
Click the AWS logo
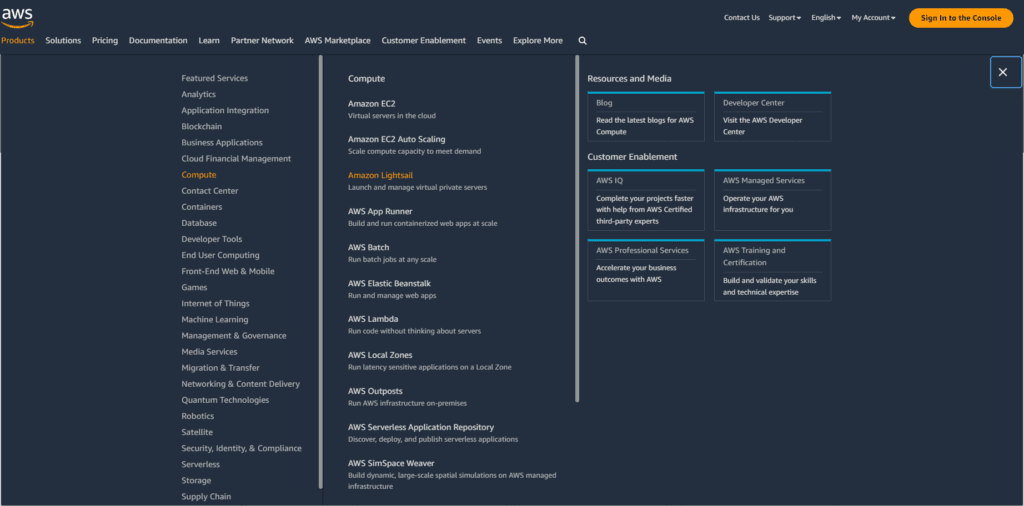[17, 18]
